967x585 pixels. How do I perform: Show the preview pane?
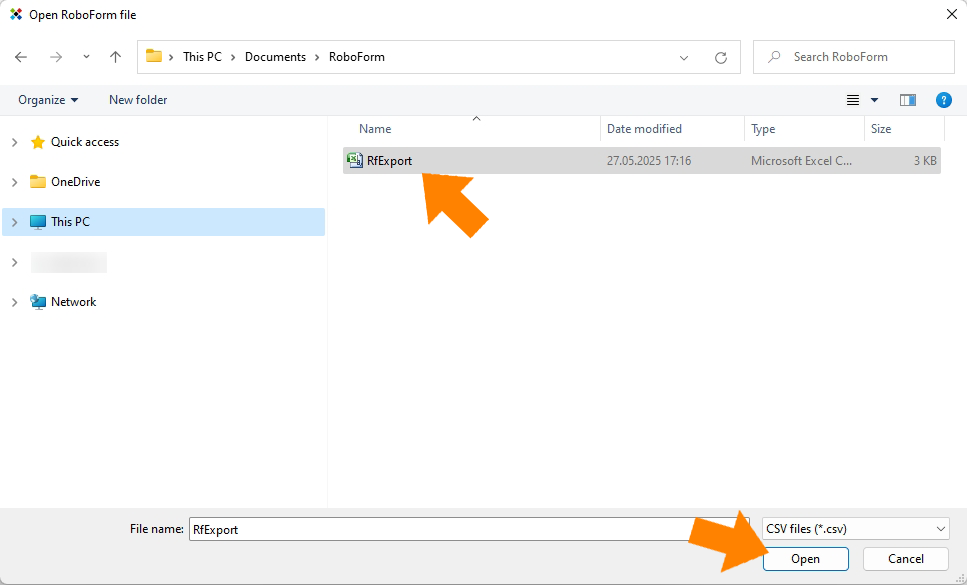pyautogui.click(x=908, y=100)
